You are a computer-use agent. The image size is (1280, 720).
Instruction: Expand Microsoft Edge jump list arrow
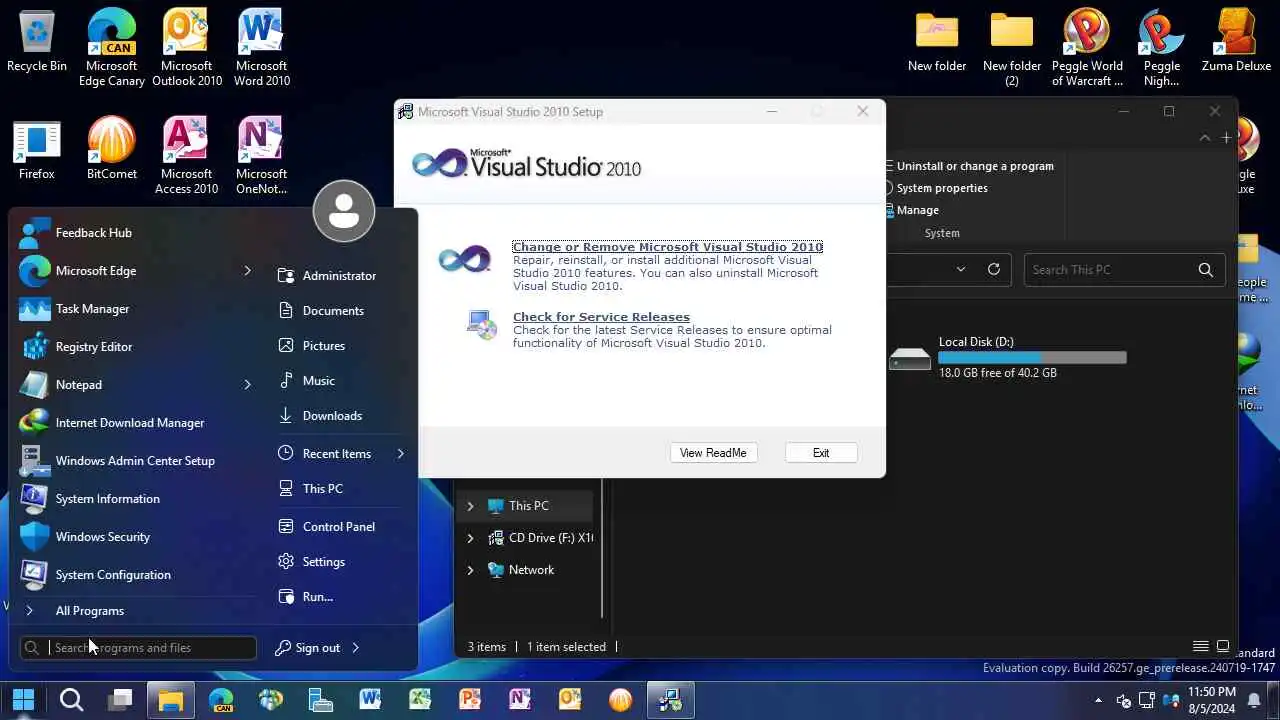click(247, 271)
